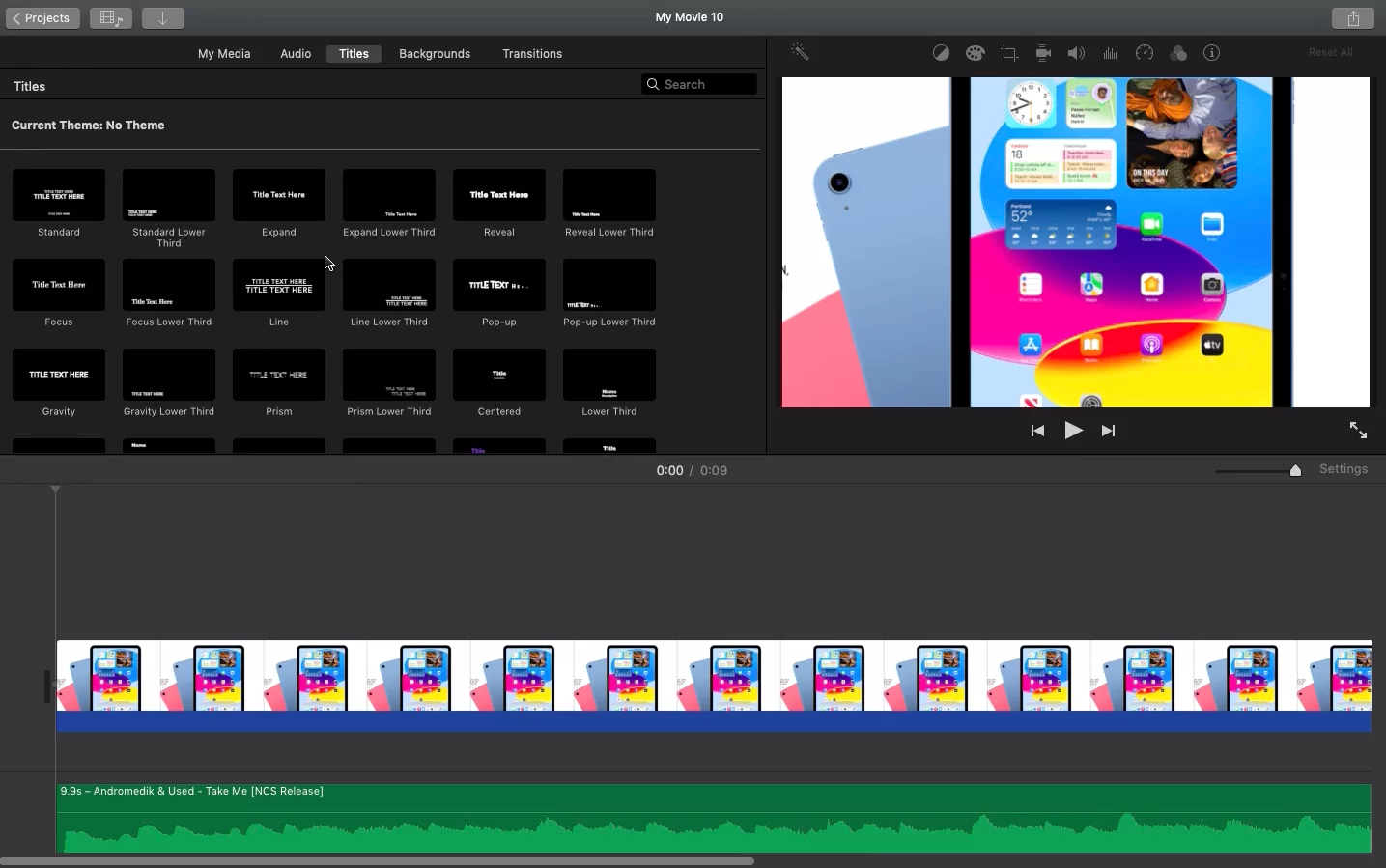Image resolution: width=1386 pixels, height=868 pixels.
Task: Open the volume speaker tool
Action: point(1077,54)
